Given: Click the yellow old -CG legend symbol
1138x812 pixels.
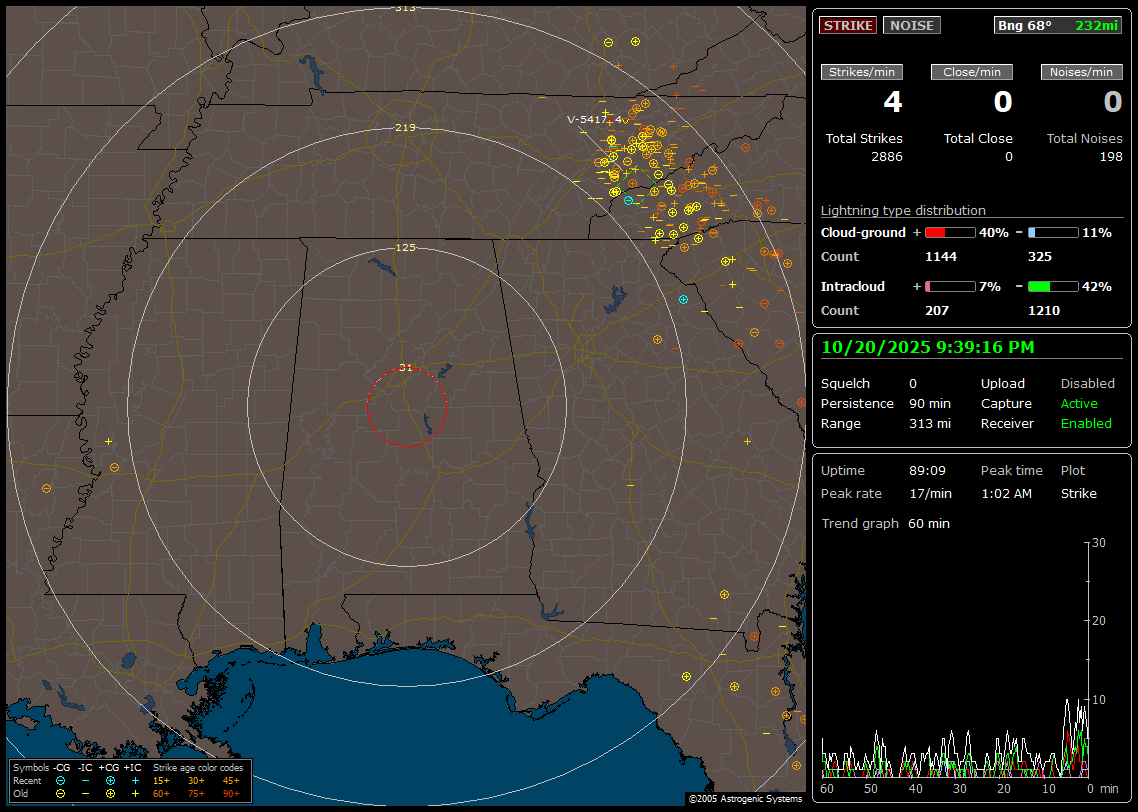Looking at the screenshot, I should 61,793.
